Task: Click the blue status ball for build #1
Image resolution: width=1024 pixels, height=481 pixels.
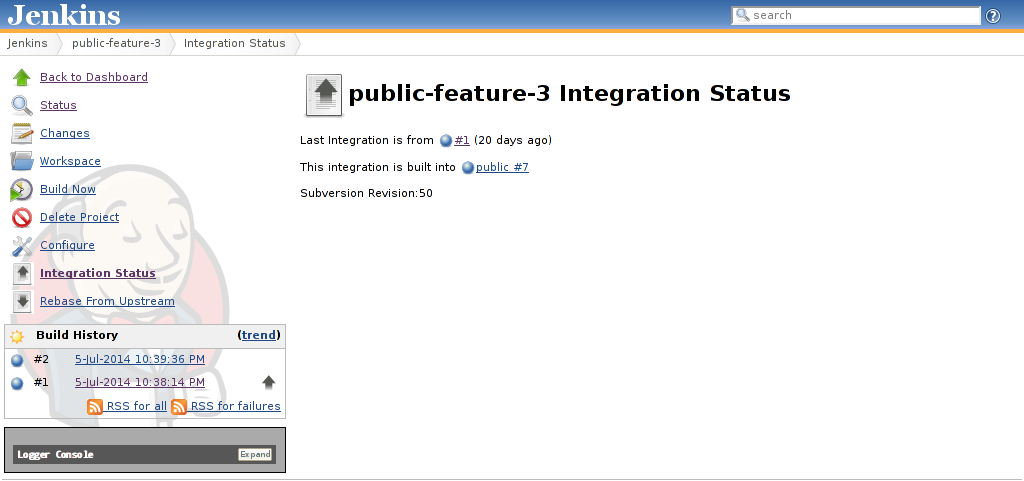Action: [x=18, y=383]
